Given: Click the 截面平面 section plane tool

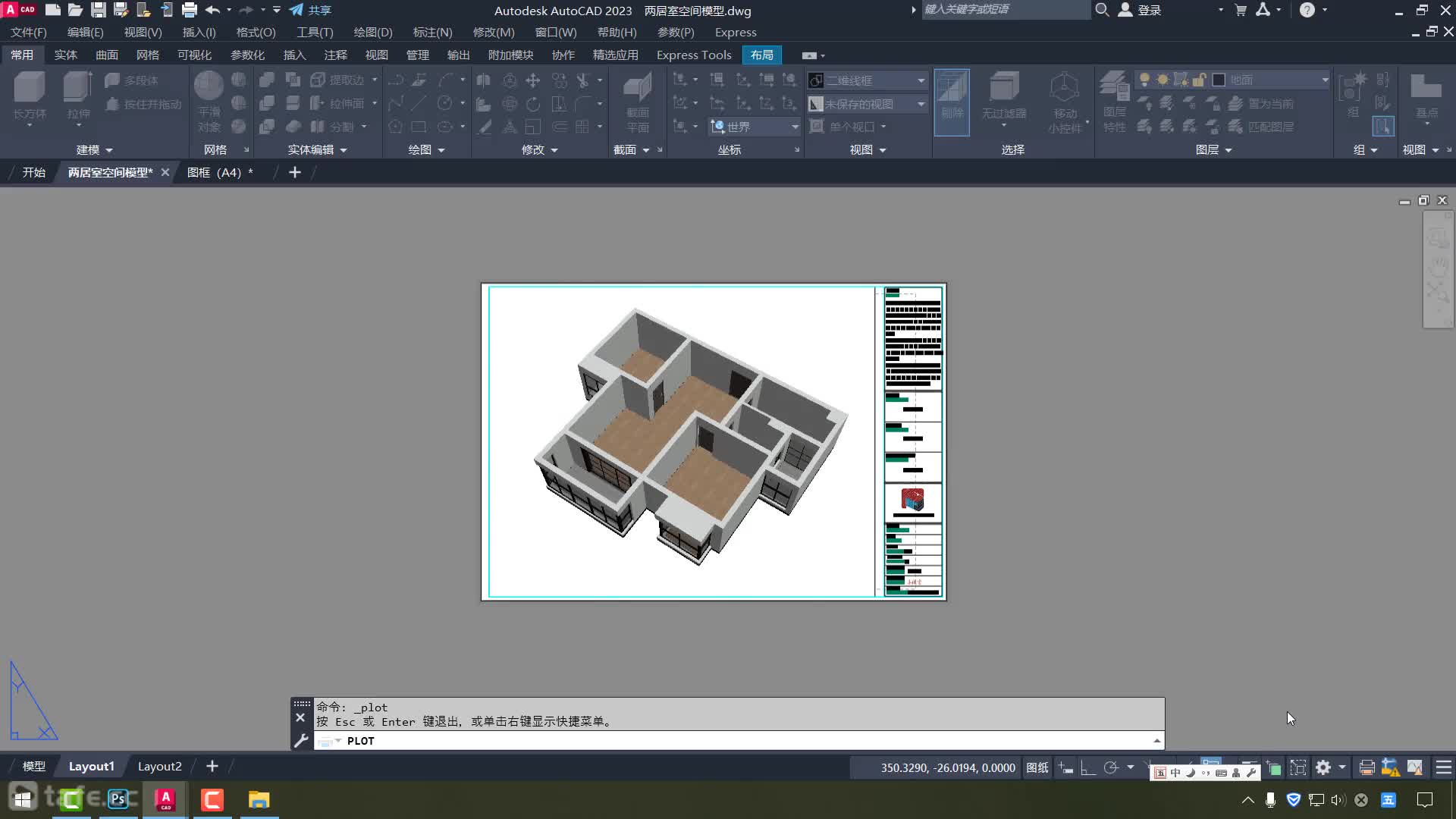Looking at the screenshot, I should point(638,102).
